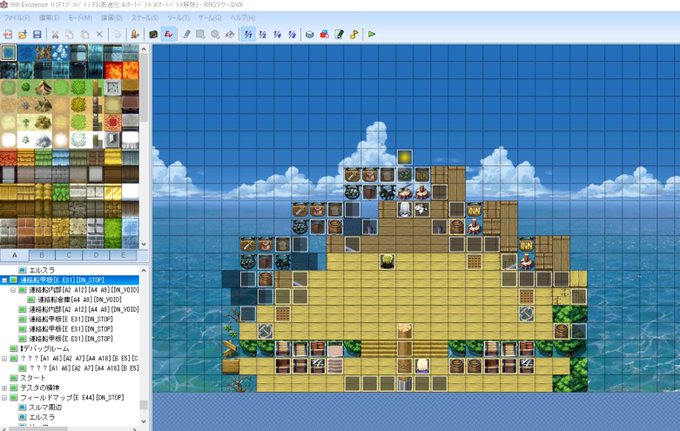Collapse the 連絡船内部 node with child 連絡船倉庫

[13, 290]
